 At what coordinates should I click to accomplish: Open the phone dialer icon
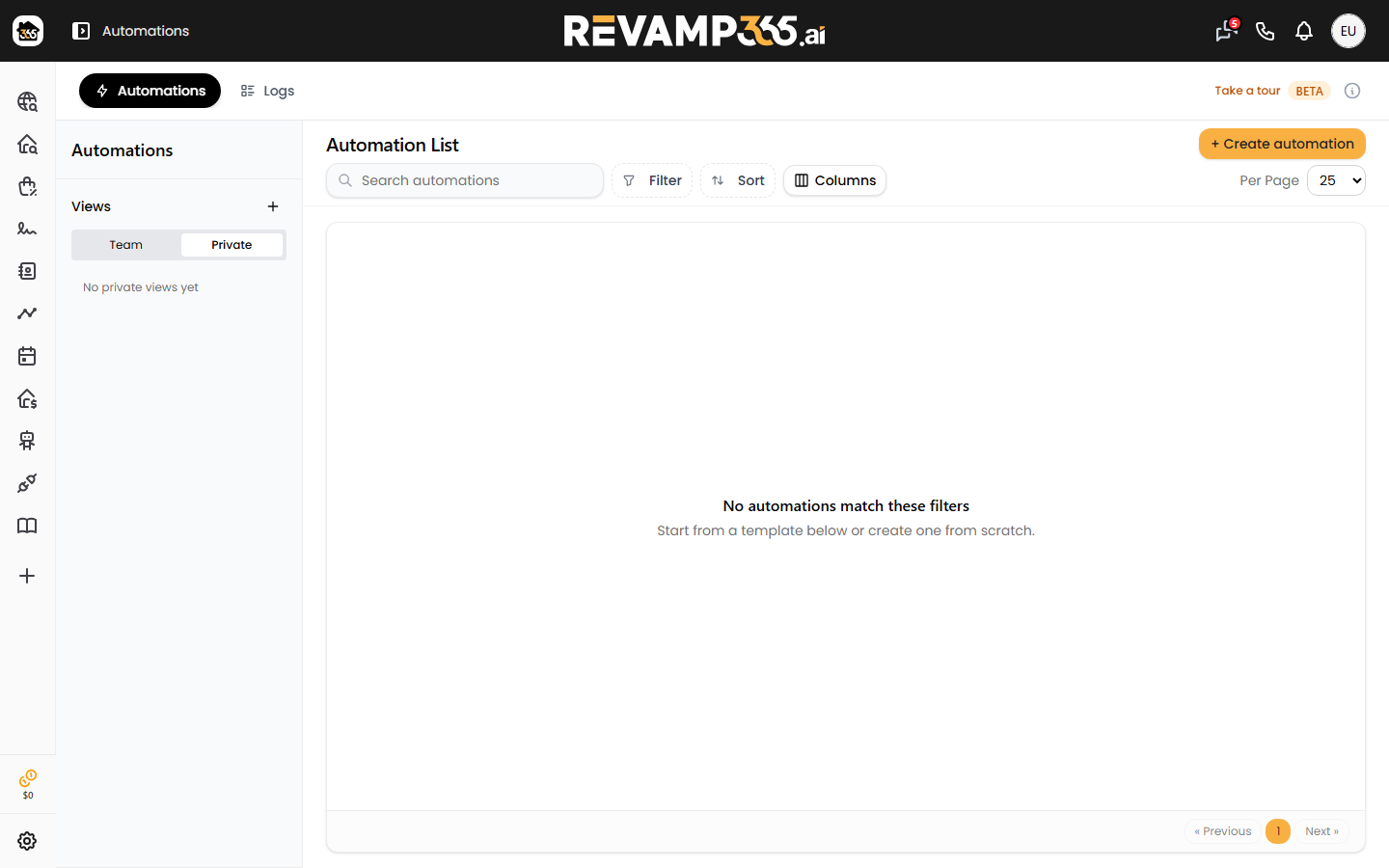[1265, 31]
